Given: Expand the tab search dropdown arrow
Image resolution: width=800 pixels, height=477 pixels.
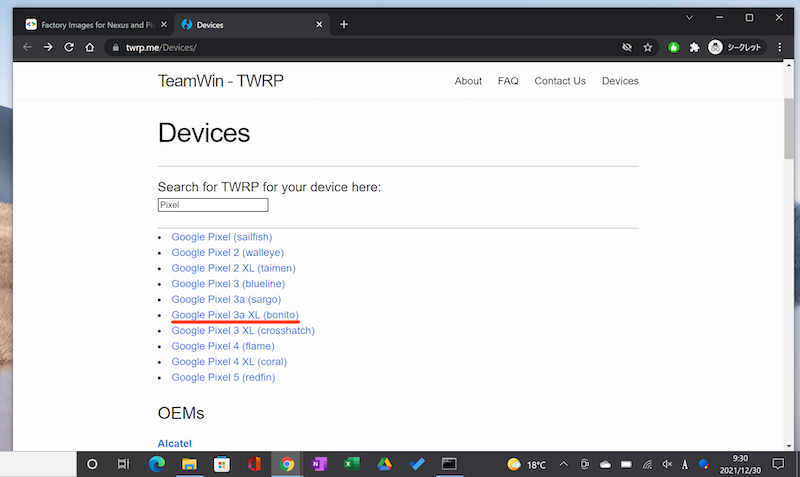Looking at the screenshot, I should click(690, 18).
